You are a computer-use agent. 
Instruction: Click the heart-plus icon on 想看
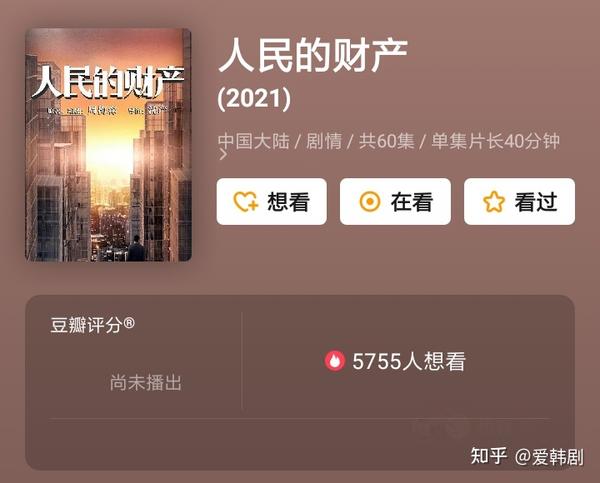pyautogui.click(x=246, y=202)
